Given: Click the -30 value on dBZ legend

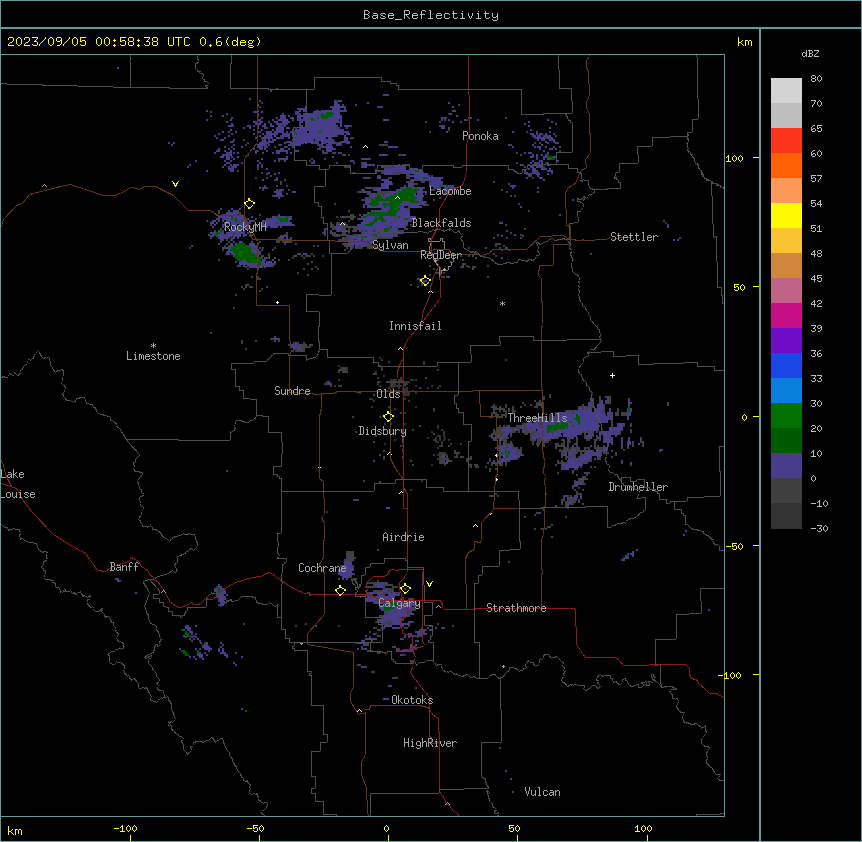Looking at the screenshot, I should pyautogui.click(x=819, y=528).
